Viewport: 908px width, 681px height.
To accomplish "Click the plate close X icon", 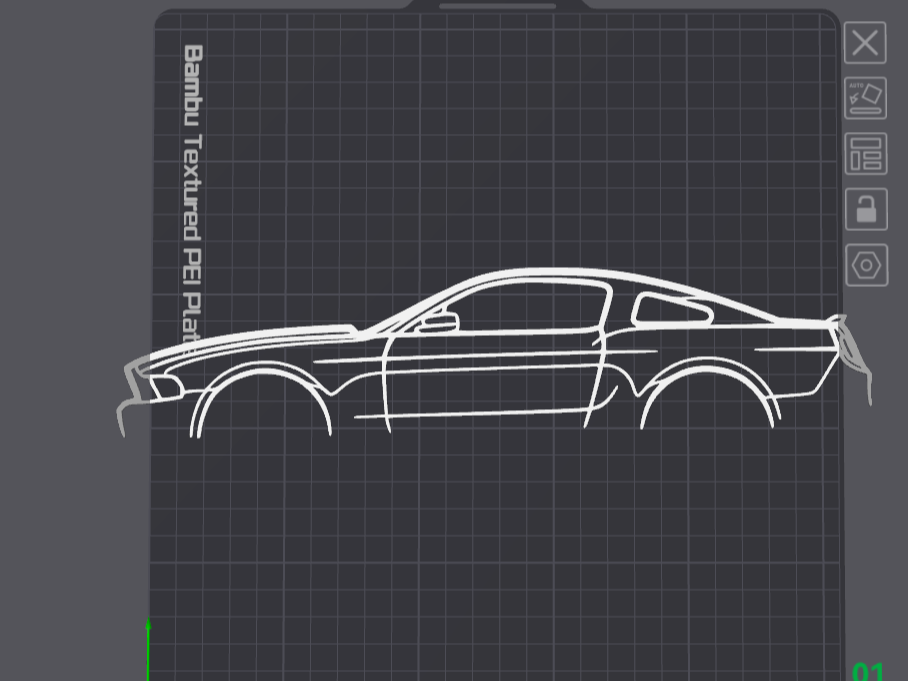I will pos(865,43).
